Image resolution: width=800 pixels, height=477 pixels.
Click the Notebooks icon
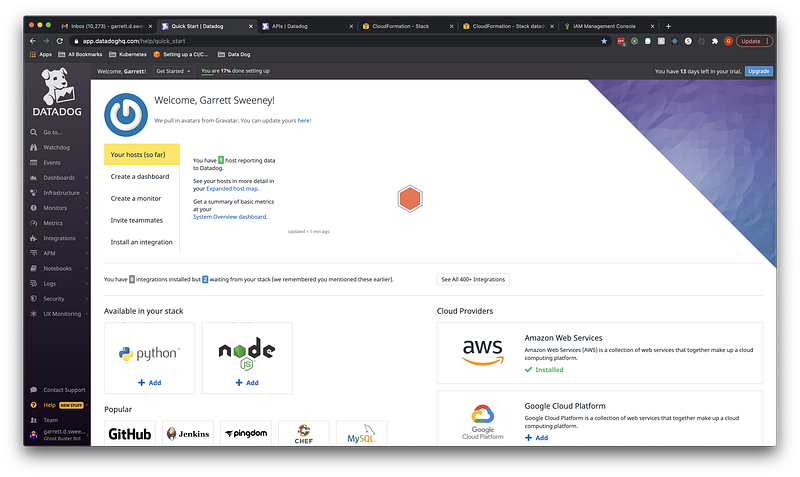pyautogui.click(x=34, y=268)
